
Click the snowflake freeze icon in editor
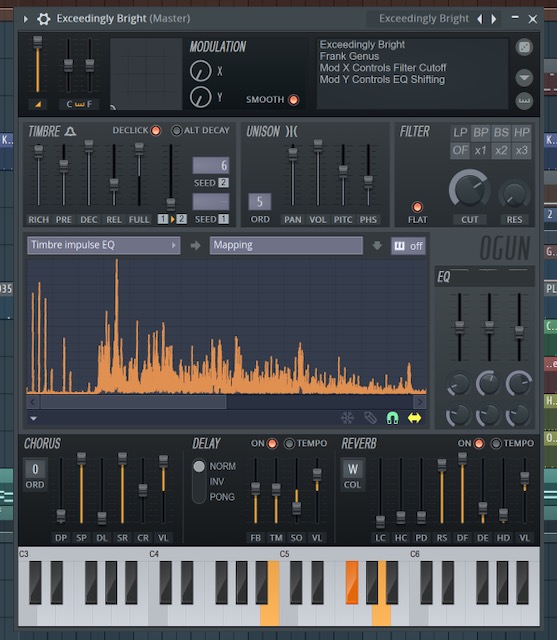click(347, 418)
